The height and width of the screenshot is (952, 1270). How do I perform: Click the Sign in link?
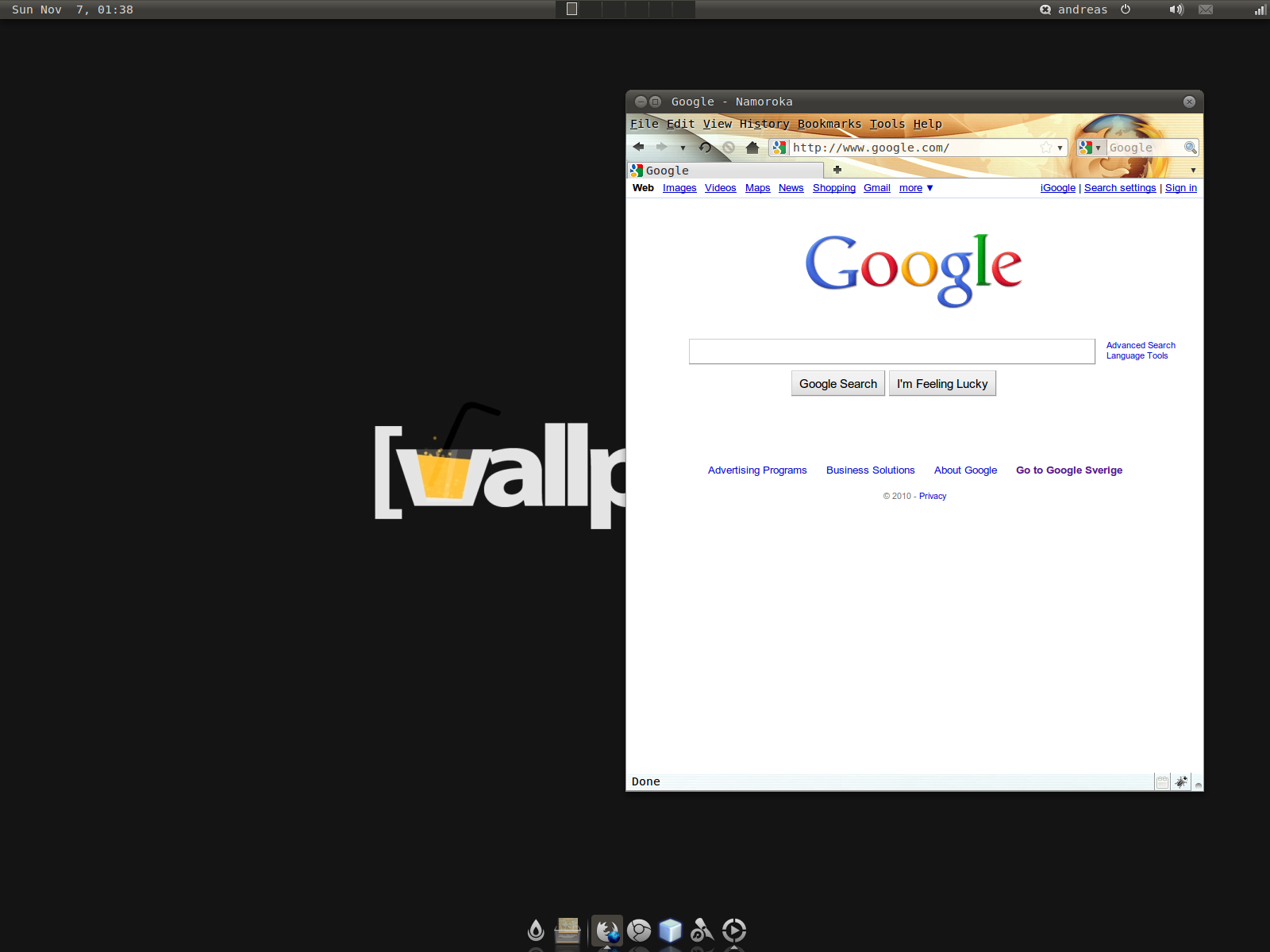point(1181,188)
